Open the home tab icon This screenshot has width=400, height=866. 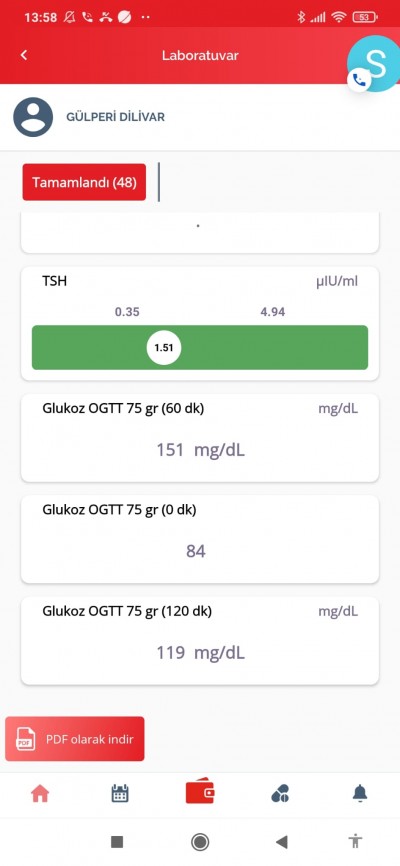click(x=40, y=794)
